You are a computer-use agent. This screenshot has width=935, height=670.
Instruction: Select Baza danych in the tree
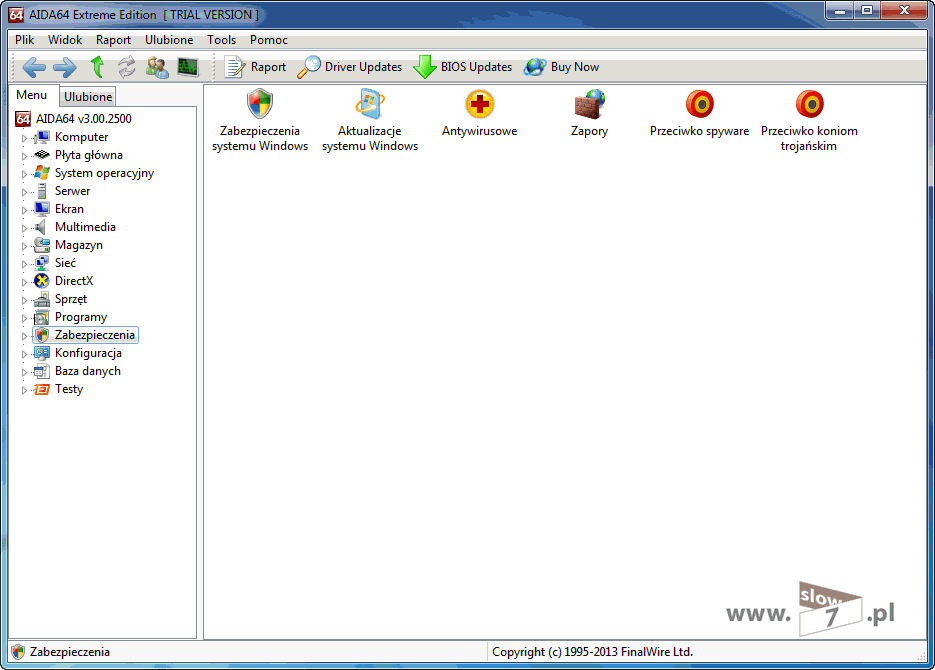[x=88, y=371]
